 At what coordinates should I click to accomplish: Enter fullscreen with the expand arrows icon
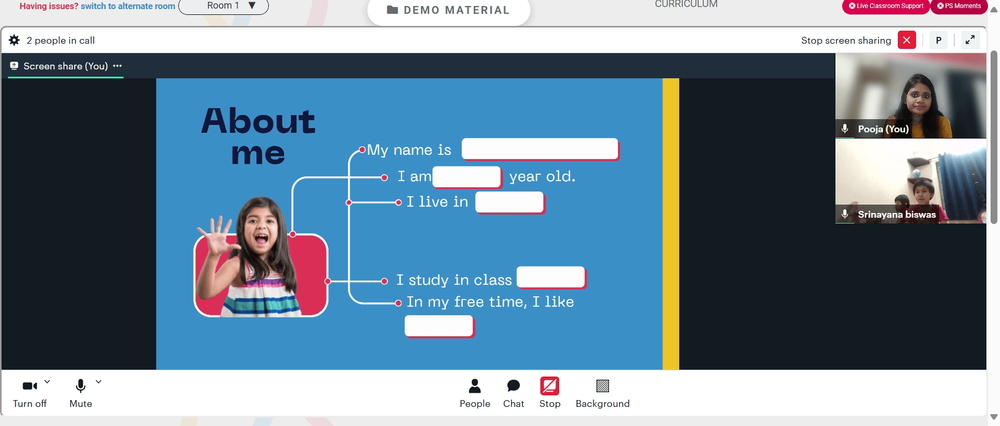tap(969, 40)
